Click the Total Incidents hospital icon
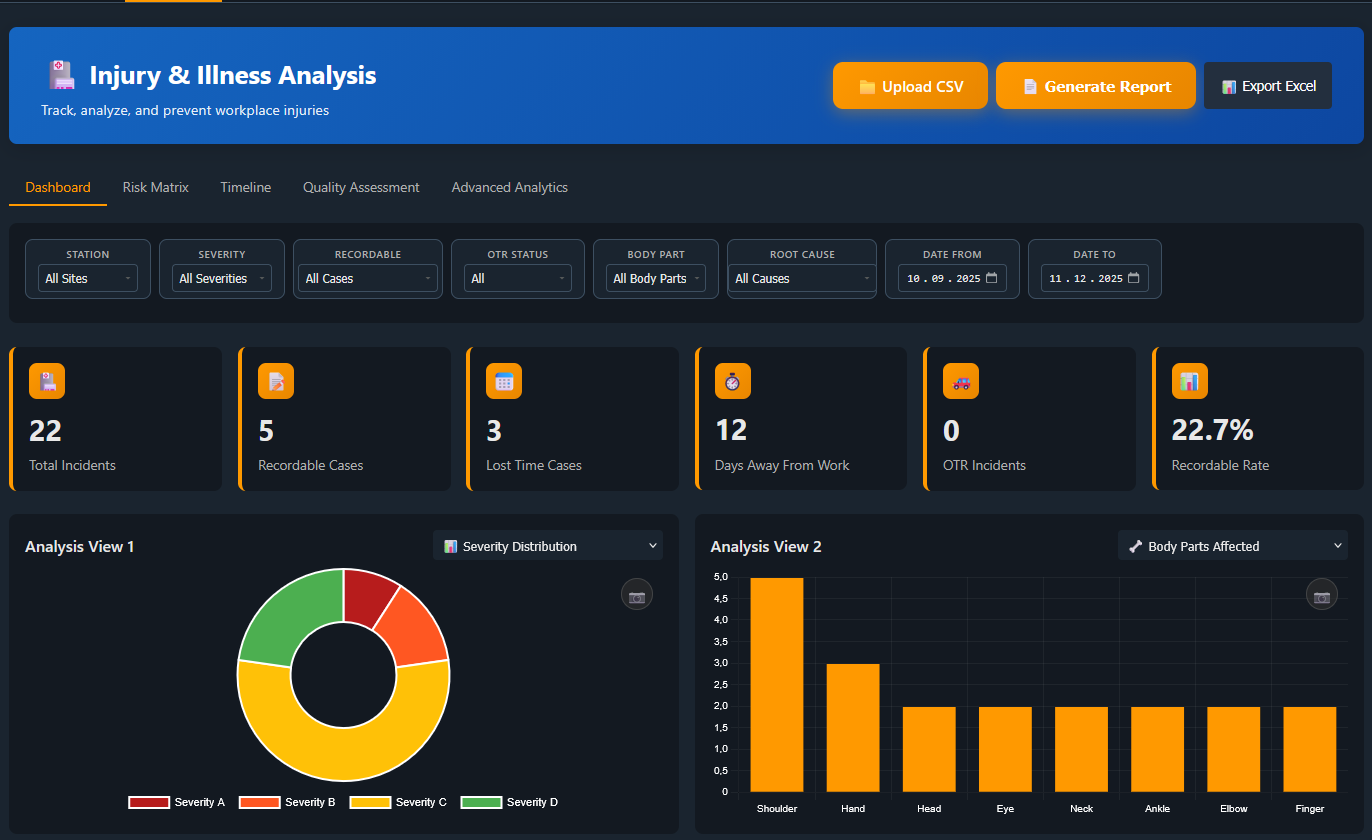This screenshot has height=840, width=1372. pyautogui.click(x=46, y=381)
